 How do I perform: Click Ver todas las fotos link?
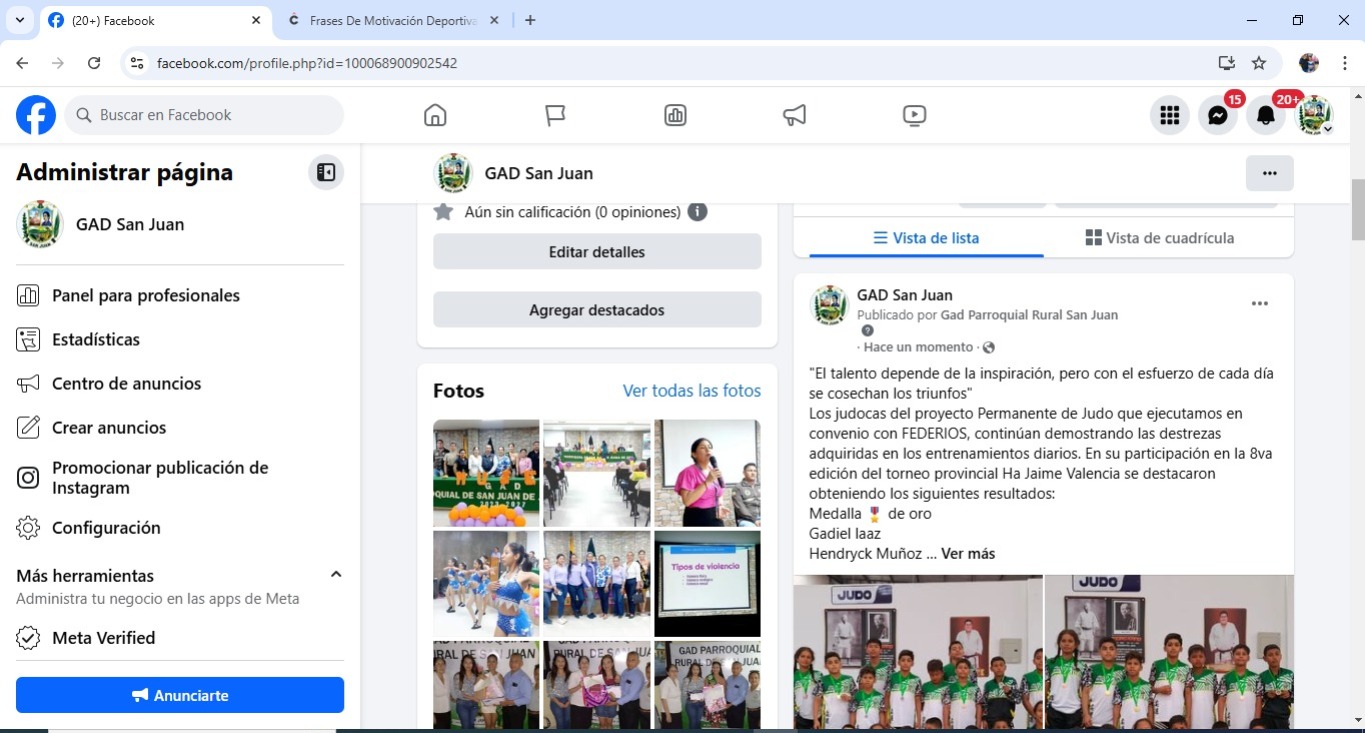(691, 391)
